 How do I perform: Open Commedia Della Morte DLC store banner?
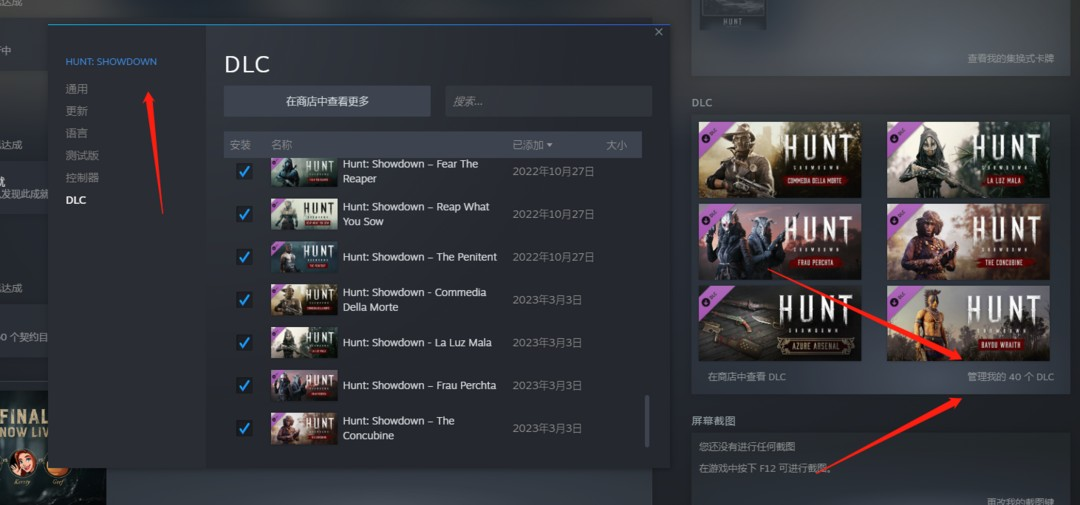[779, 160]
